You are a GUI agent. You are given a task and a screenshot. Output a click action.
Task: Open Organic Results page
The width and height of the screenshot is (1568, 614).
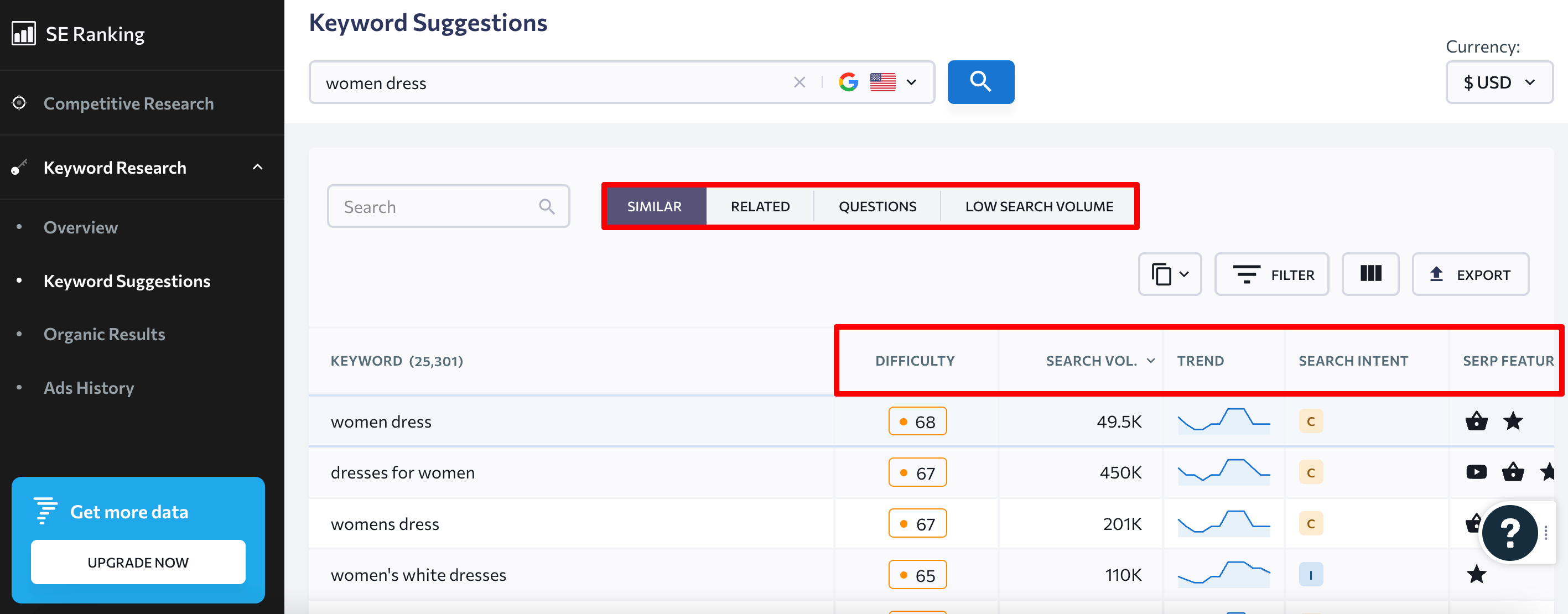tap(104, 334)
